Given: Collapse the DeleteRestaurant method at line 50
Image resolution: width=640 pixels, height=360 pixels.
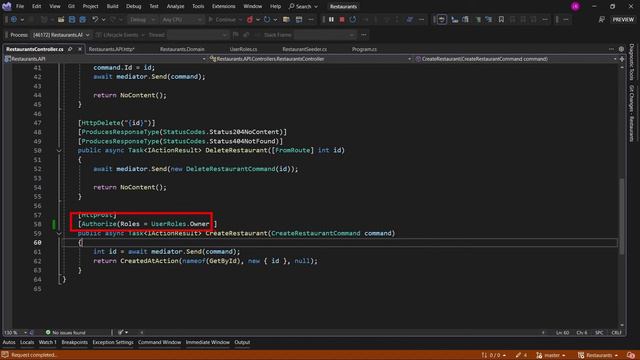Looking at the screenshot, I should coord(59,151).
